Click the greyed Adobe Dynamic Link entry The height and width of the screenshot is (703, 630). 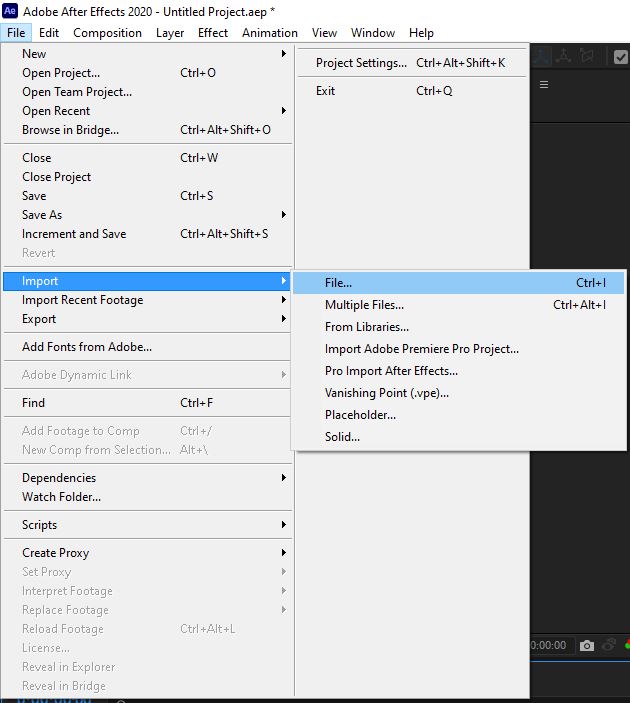pyautogui.click(x=147, y=375)
